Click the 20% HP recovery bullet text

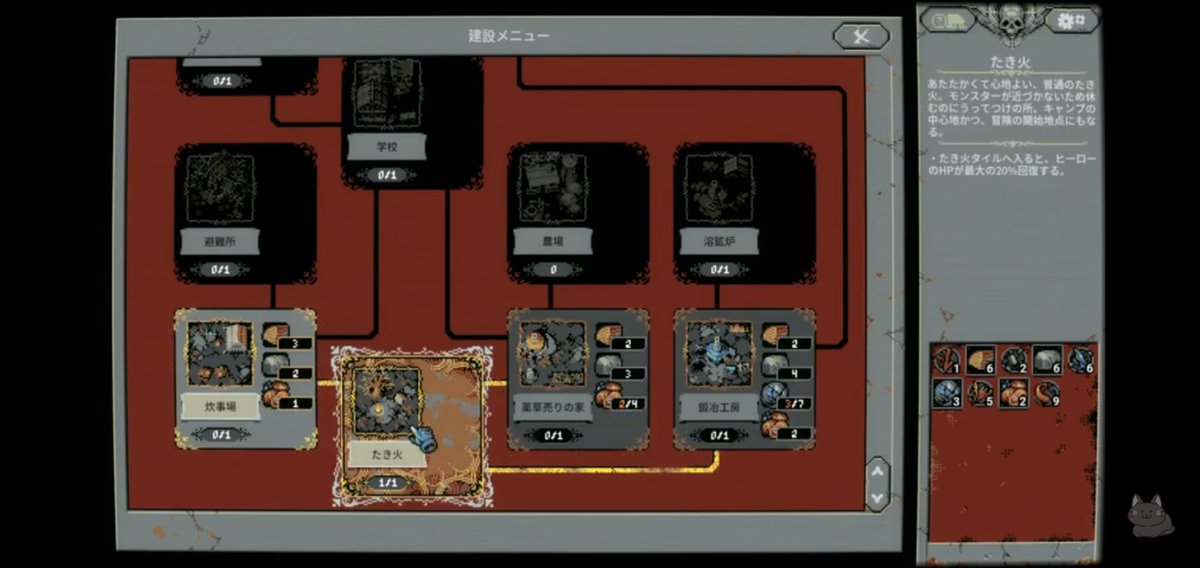click(x=1010, y=163)
